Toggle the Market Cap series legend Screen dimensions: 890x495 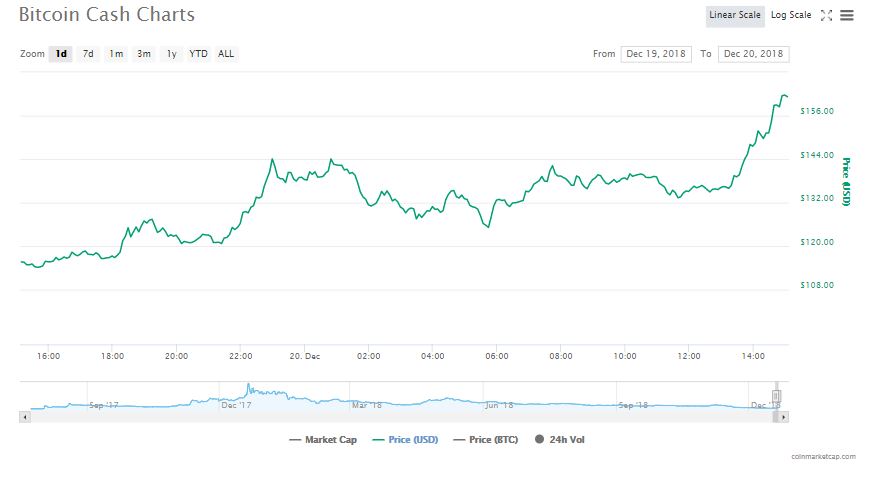click(x=323, y=439)
